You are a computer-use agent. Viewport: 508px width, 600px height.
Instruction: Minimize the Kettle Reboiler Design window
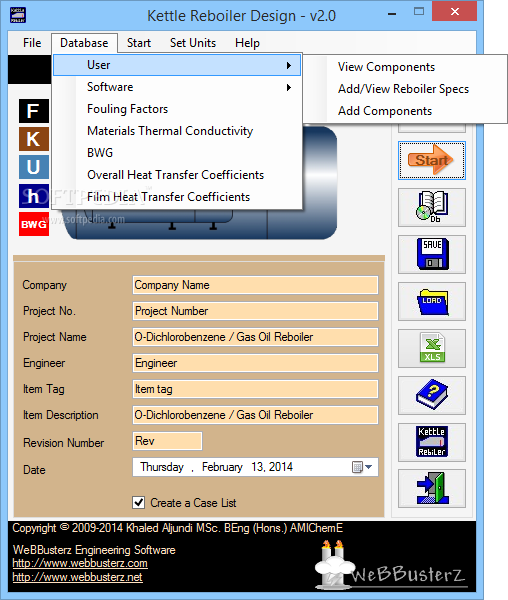[x=392, y=14]
